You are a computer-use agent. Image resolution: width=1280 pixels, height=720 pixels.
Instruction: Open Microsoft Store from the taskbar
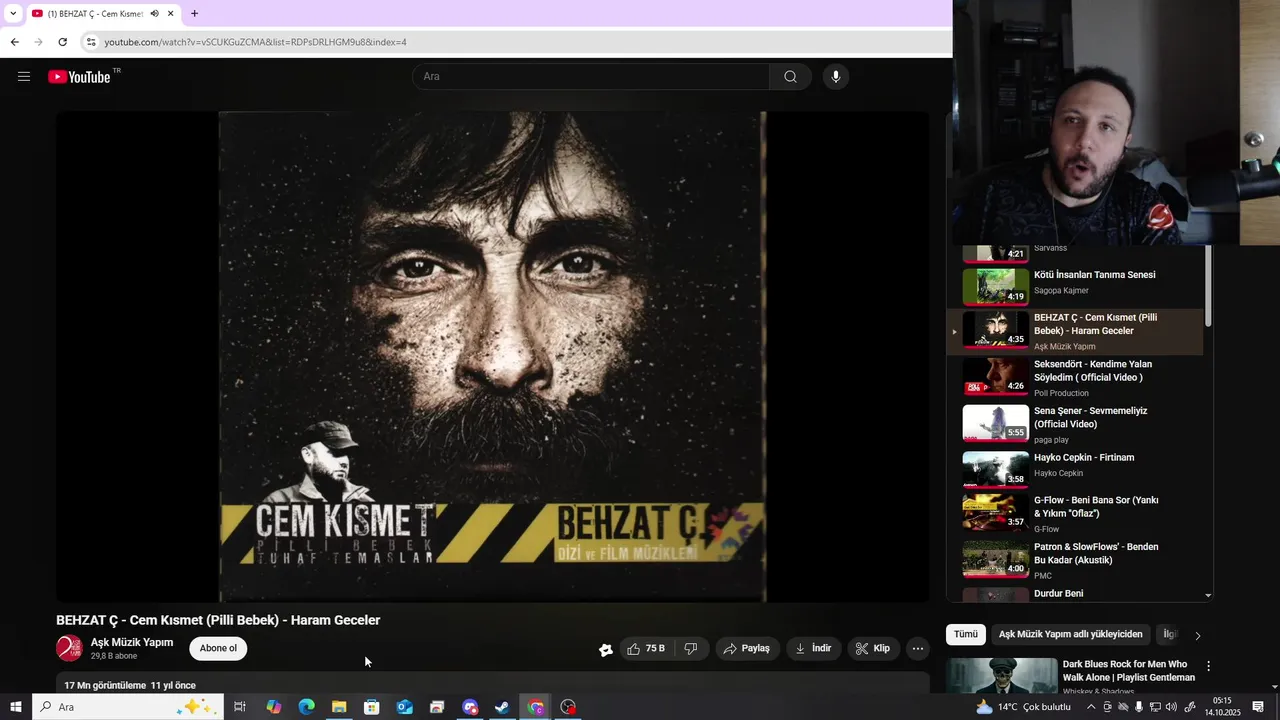(372, 707)
